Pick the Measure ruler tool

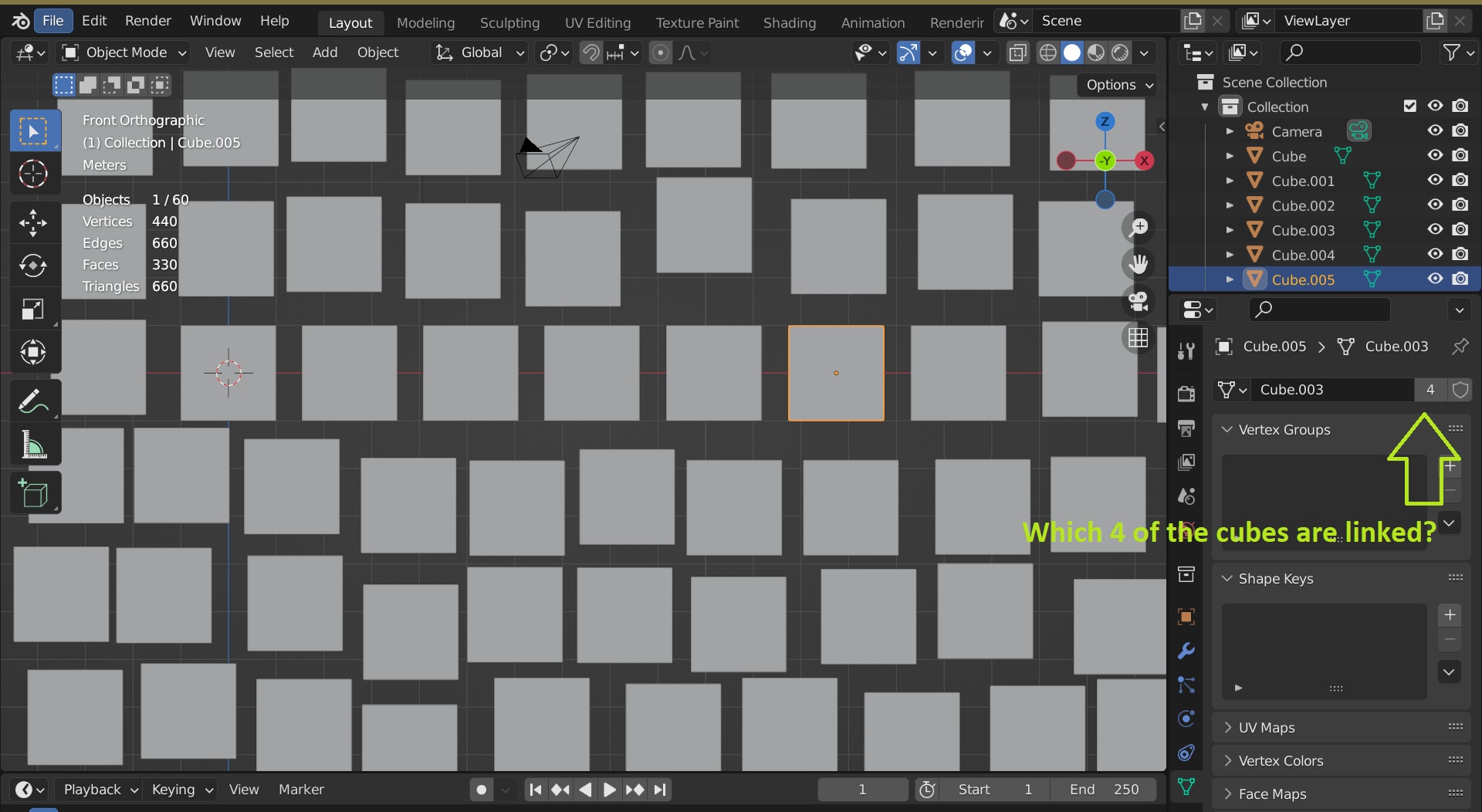(32, 445)
